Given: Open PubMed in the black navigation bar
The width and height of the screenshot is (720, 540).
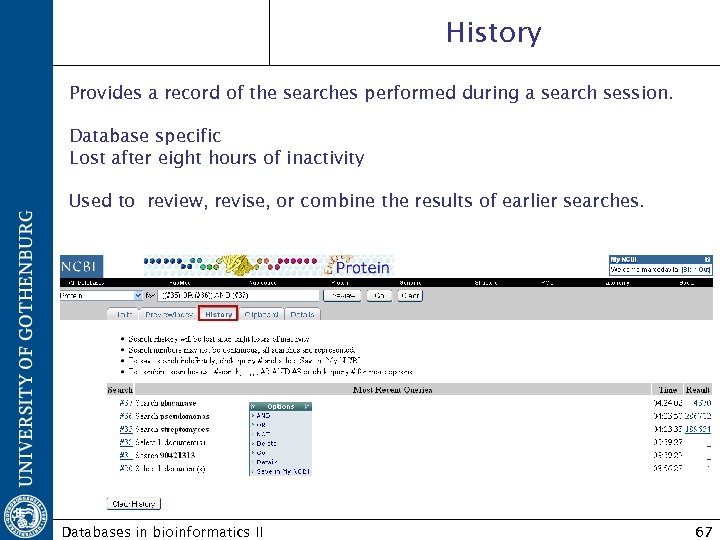Looking at the screenshot, I should pyautogui.click(x=180, y=283).
